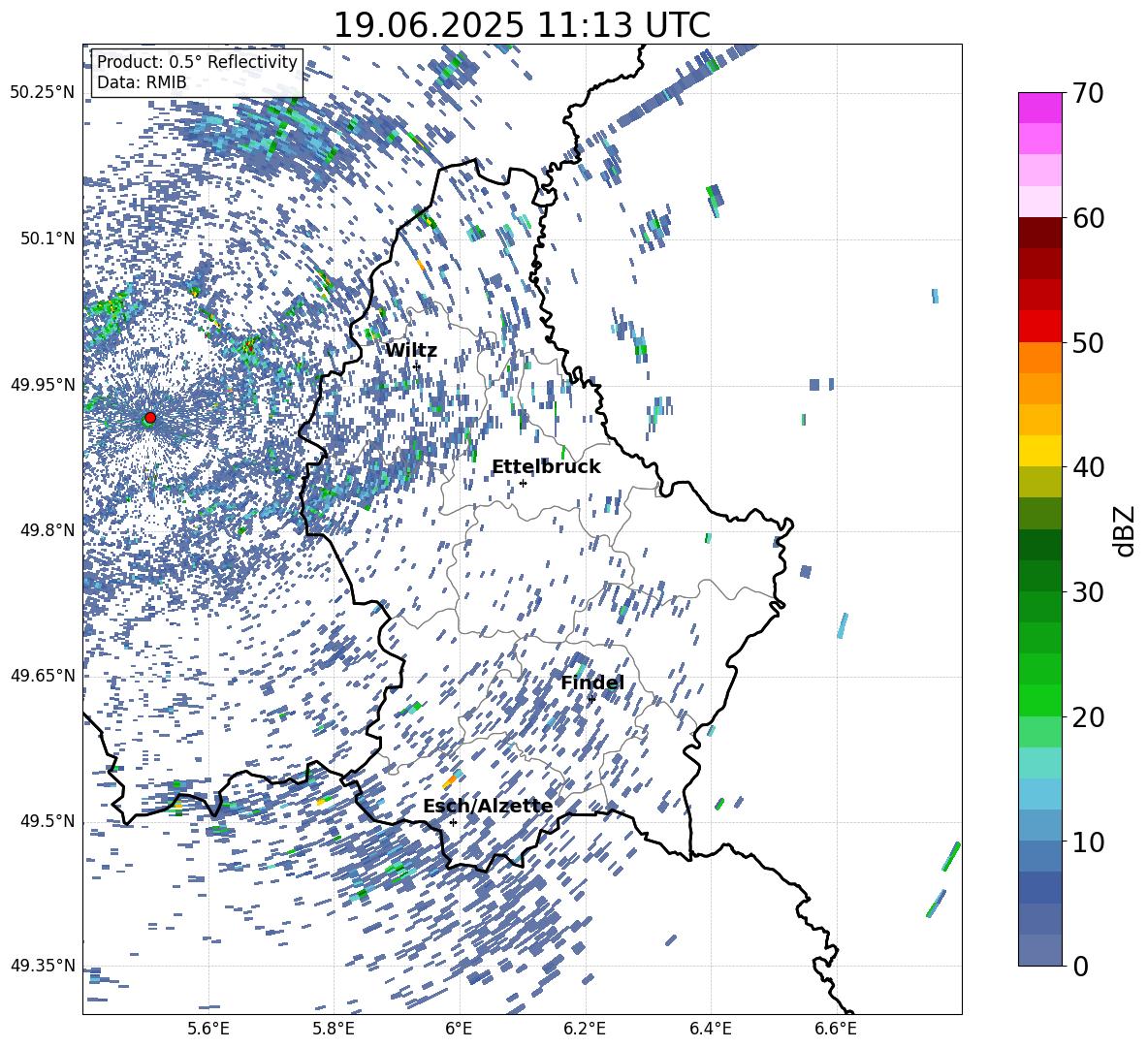Click the 6°E longitude tick label

tap(459, 1029)
